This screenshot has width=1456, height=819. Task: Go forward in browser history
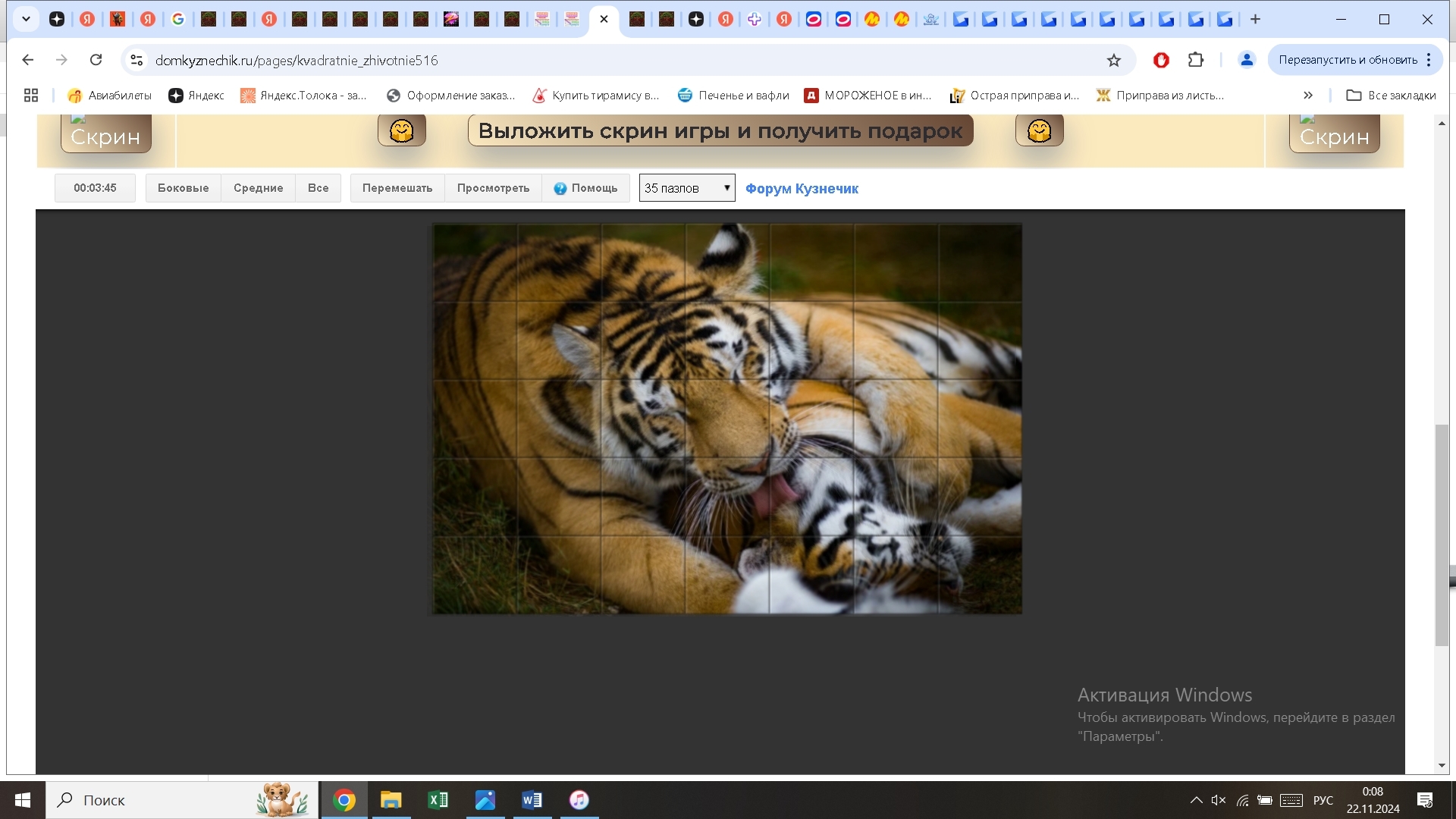pyautogui.click(x=62, y=60)
